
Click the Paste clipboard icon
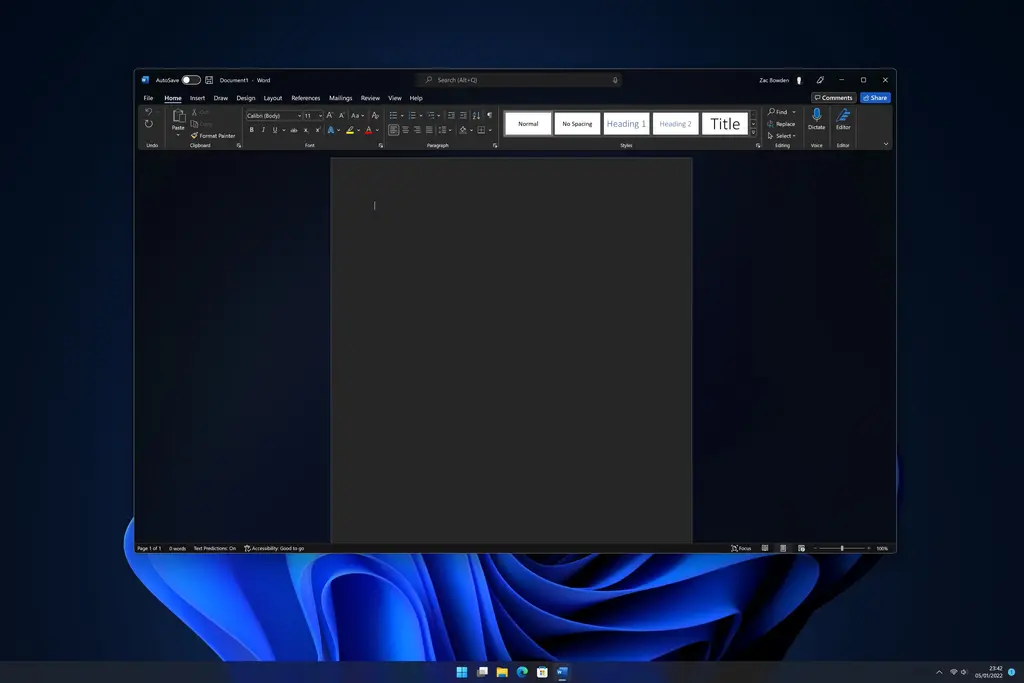coord(178,116)
